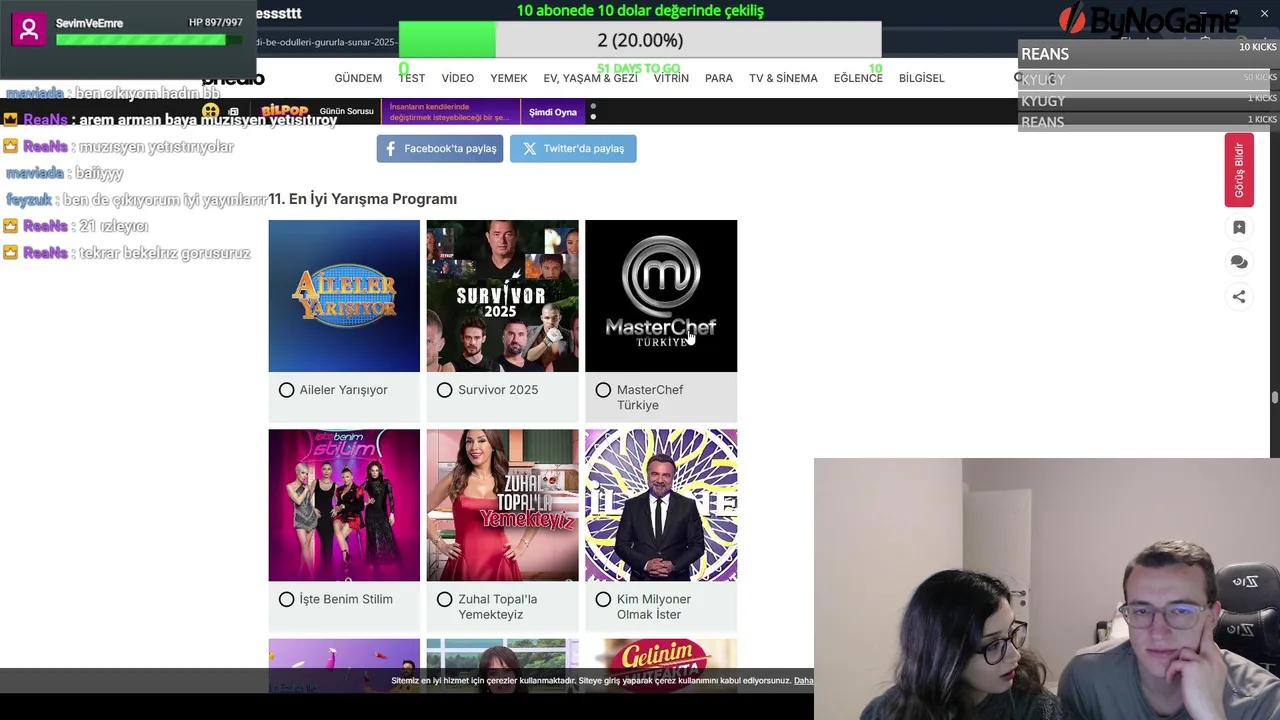Go to TV & SİNEMA section

783,78
